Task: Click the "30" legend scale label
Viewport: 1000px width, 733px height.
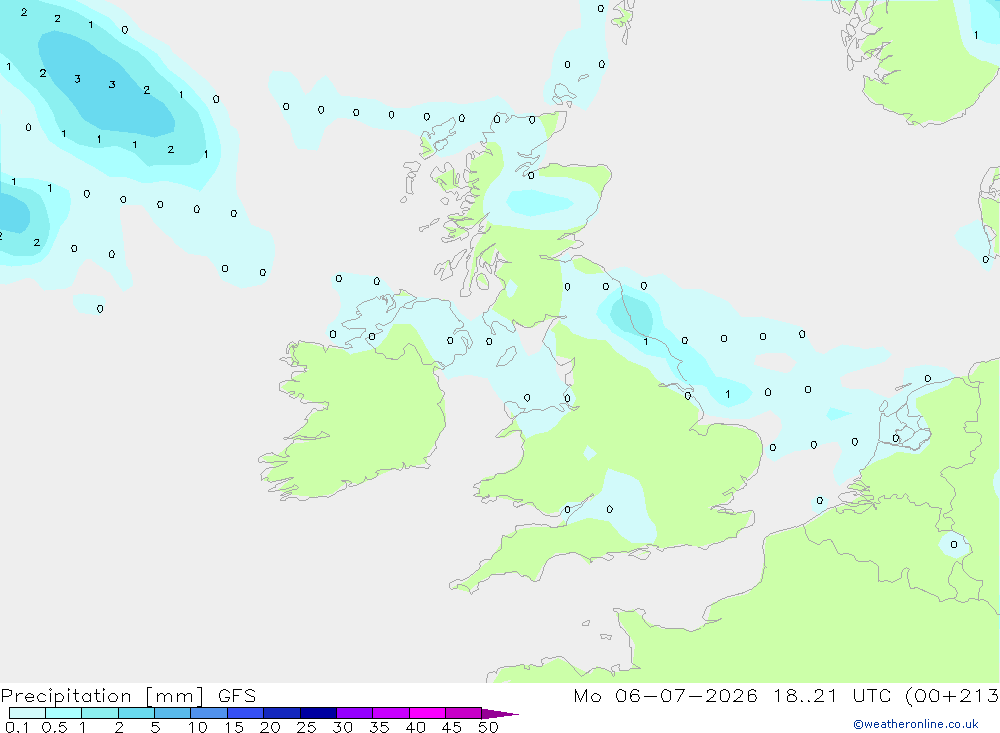Action: coord(343,727)
